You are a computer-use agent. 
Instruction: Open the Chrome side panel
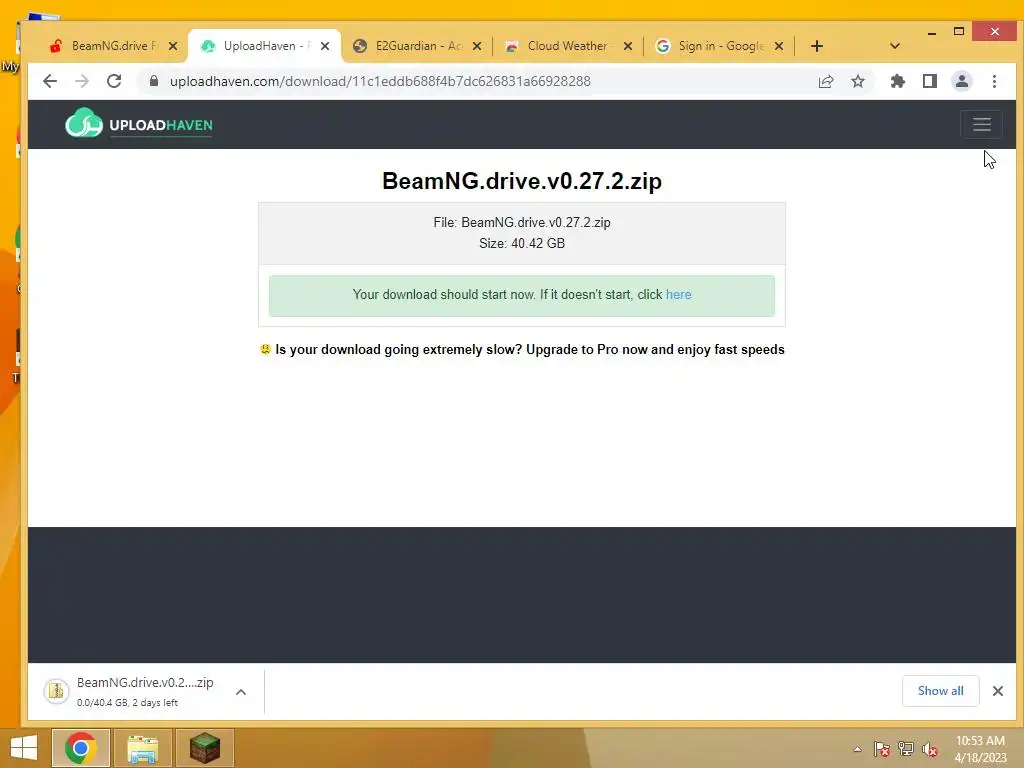[929, 81]
